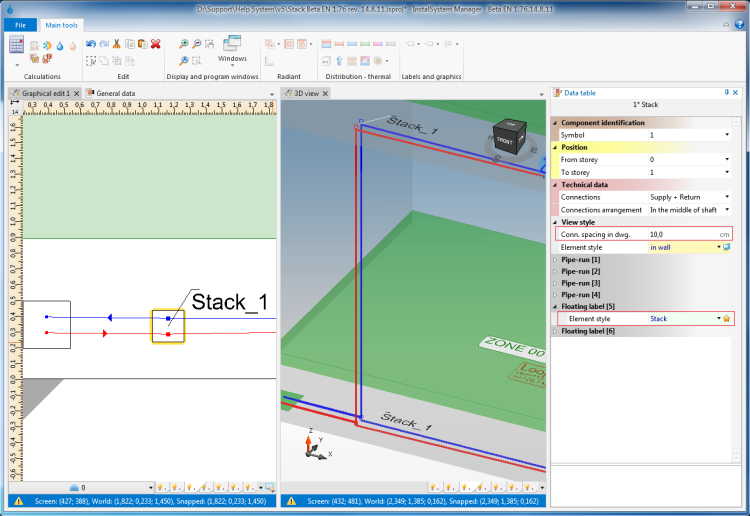Click the zoom-all magnifier in ribbon's second row
The image size is (750, 516).
point(184,61)
